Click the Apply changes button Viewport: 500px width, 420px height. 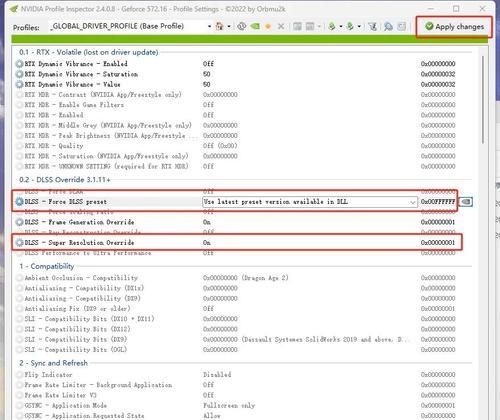pyautogui.click(x=454, y=27)
